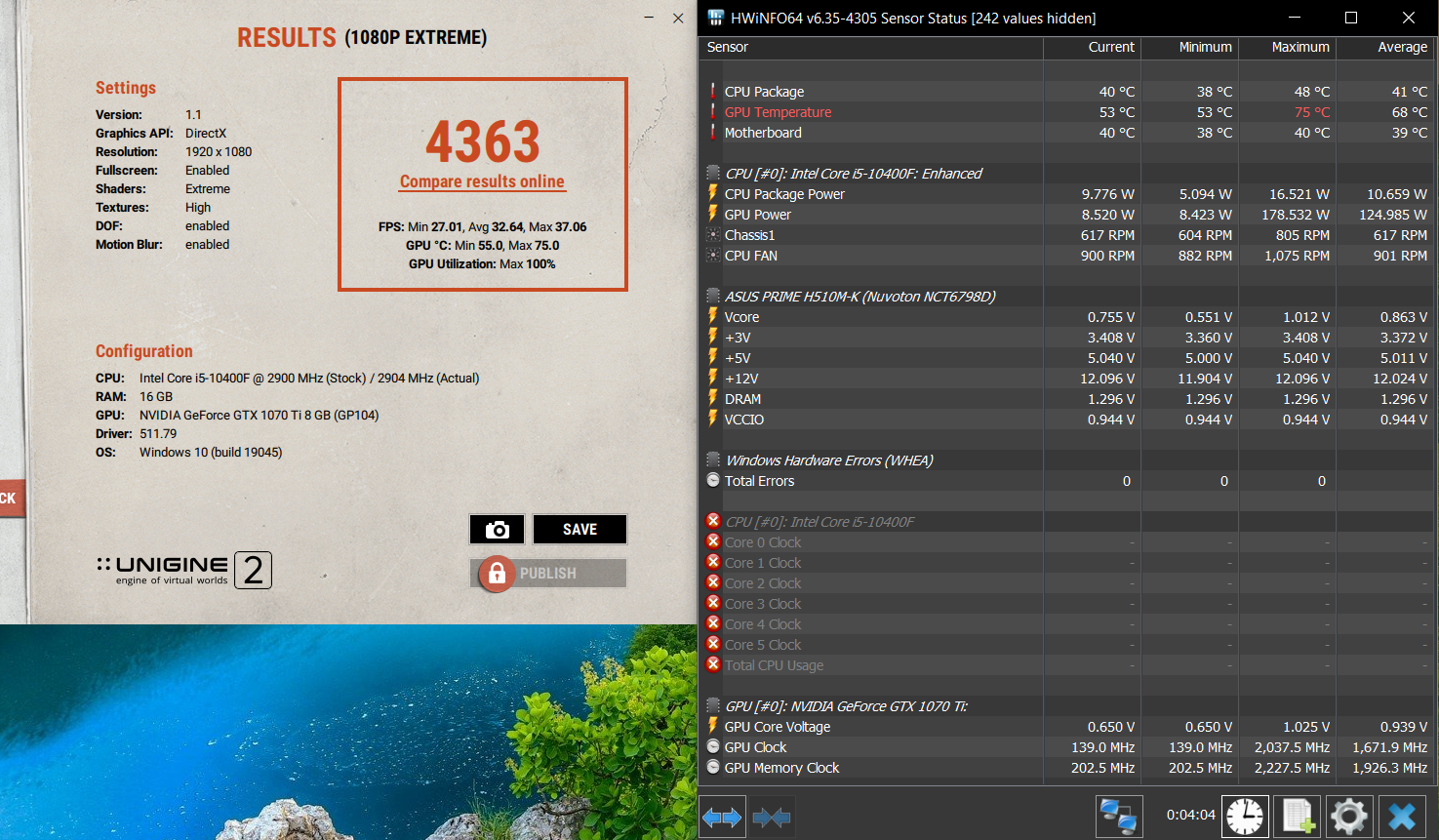Image resolution: width=1439 pixels, height=840 pixels.
Task: Close the Superposition results window
Action: pyautogui.click(x=678, y=18)
